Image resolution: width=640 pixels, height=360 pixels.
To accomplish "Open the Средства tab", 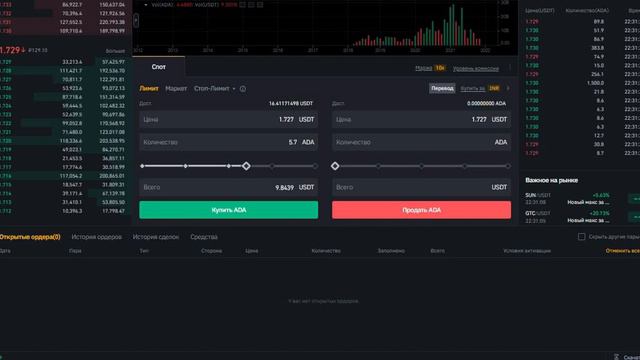I will (x=204, y=237).
